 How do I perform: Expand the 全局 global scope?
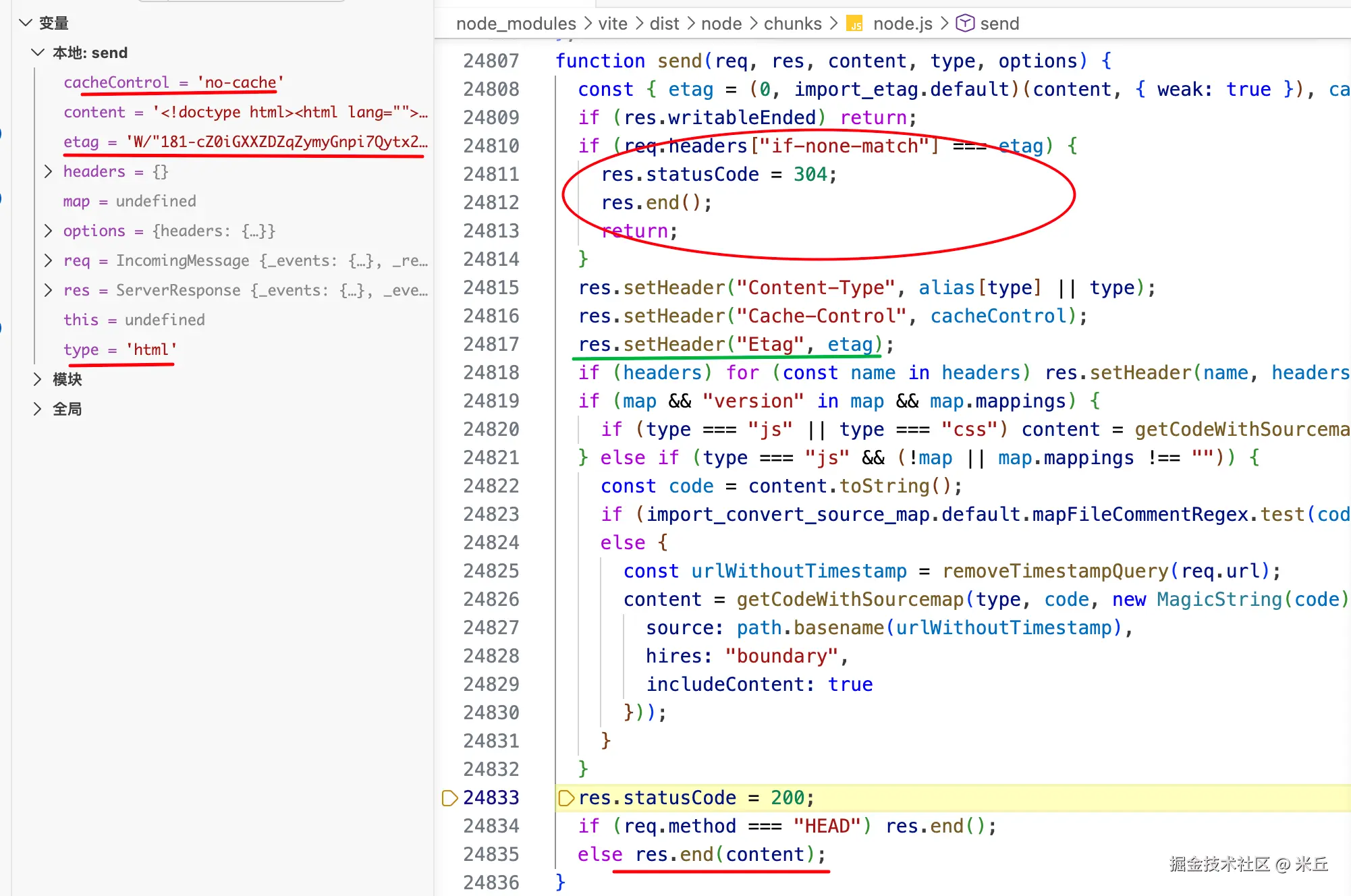[38, 409]
